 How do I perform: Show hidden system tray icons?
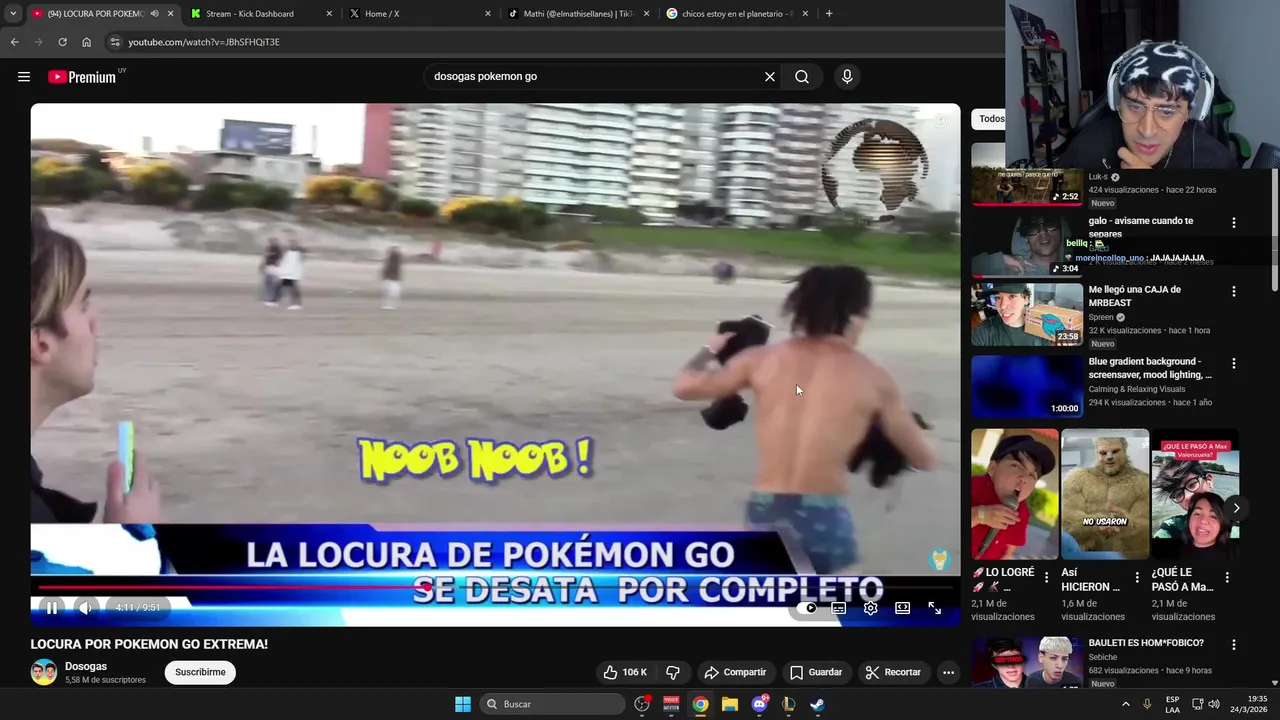1126,704
